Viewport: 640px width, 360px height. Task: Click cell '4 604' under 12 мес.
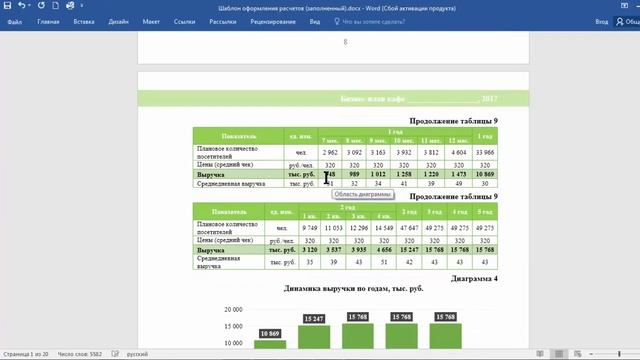click(x=459, y=153)
